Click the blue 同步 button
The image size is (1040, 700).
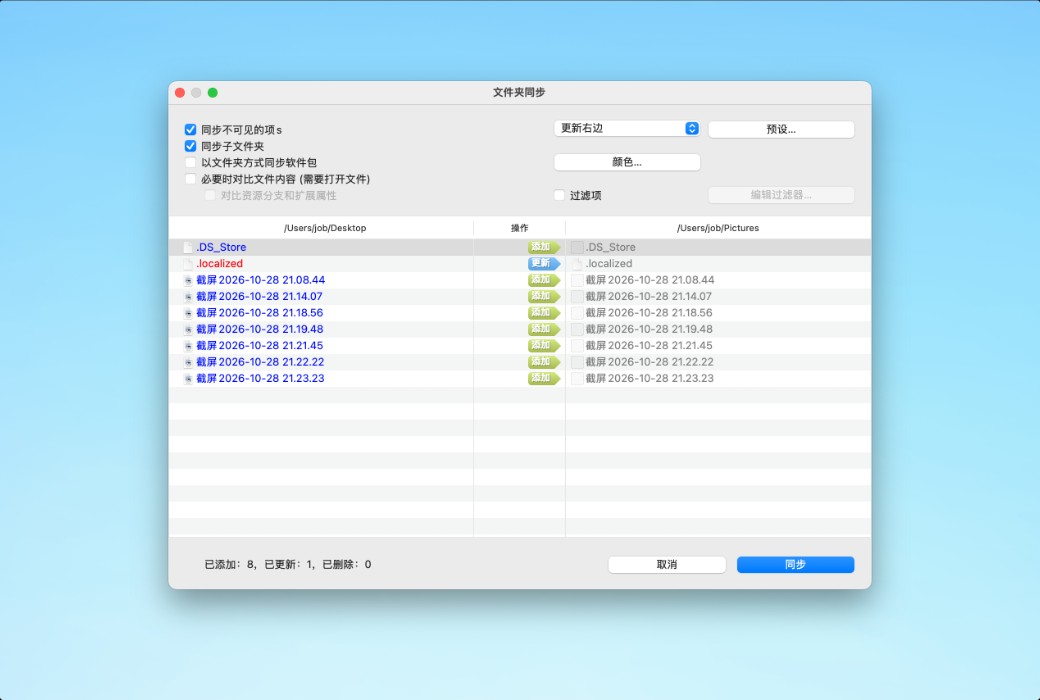(x=795, y=565)
